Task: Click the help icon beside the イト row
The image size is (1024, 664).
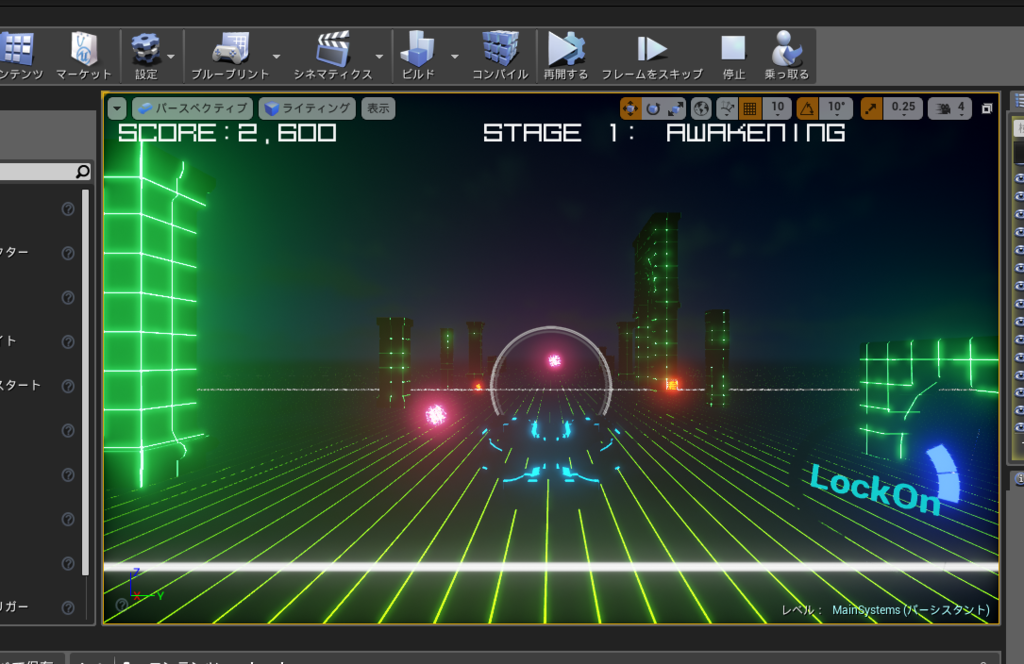Action: coord(68,341)
